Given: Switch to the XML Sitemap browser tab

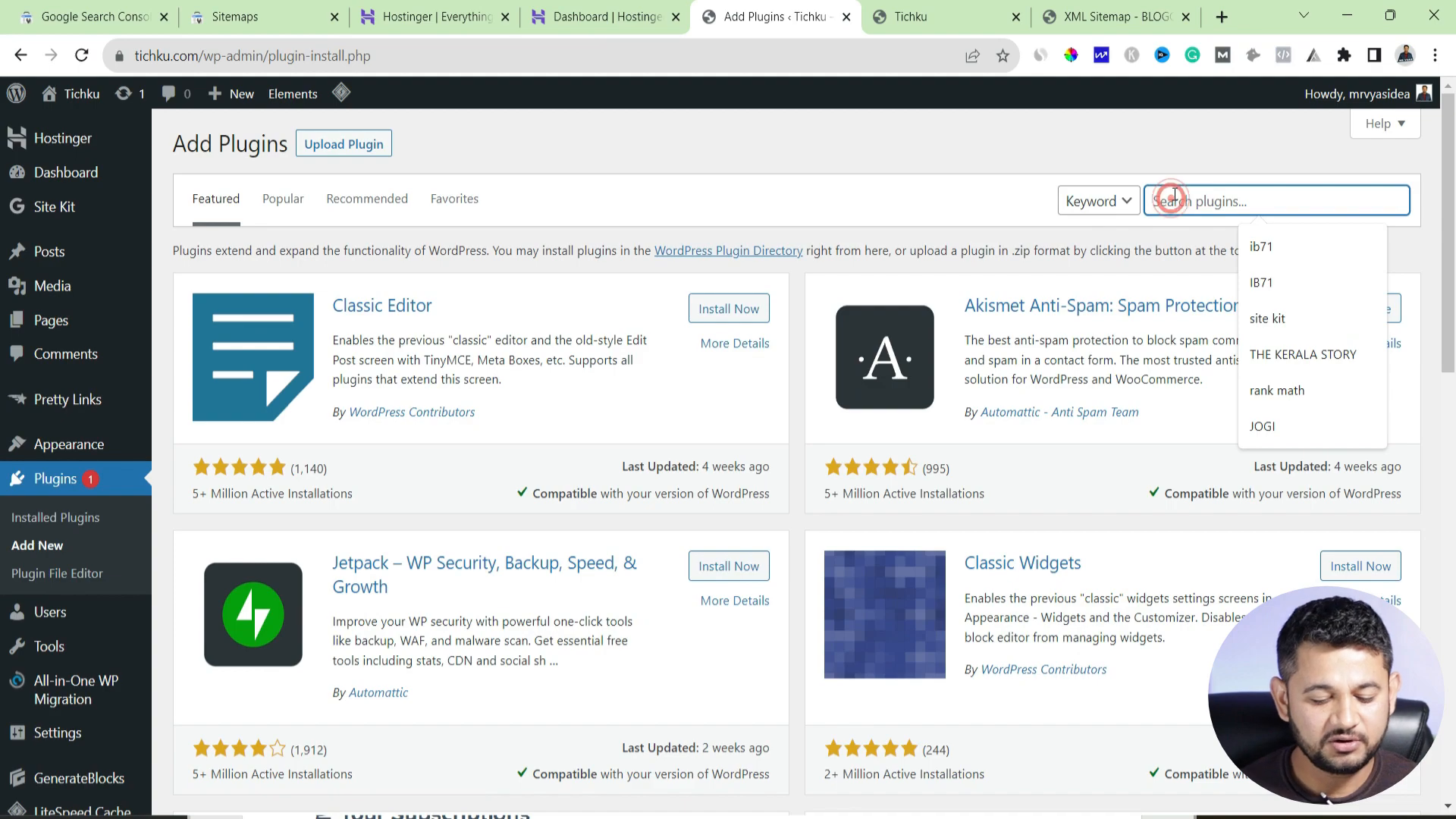Looking at the screenshot, I should click(x=1116, y=17).
